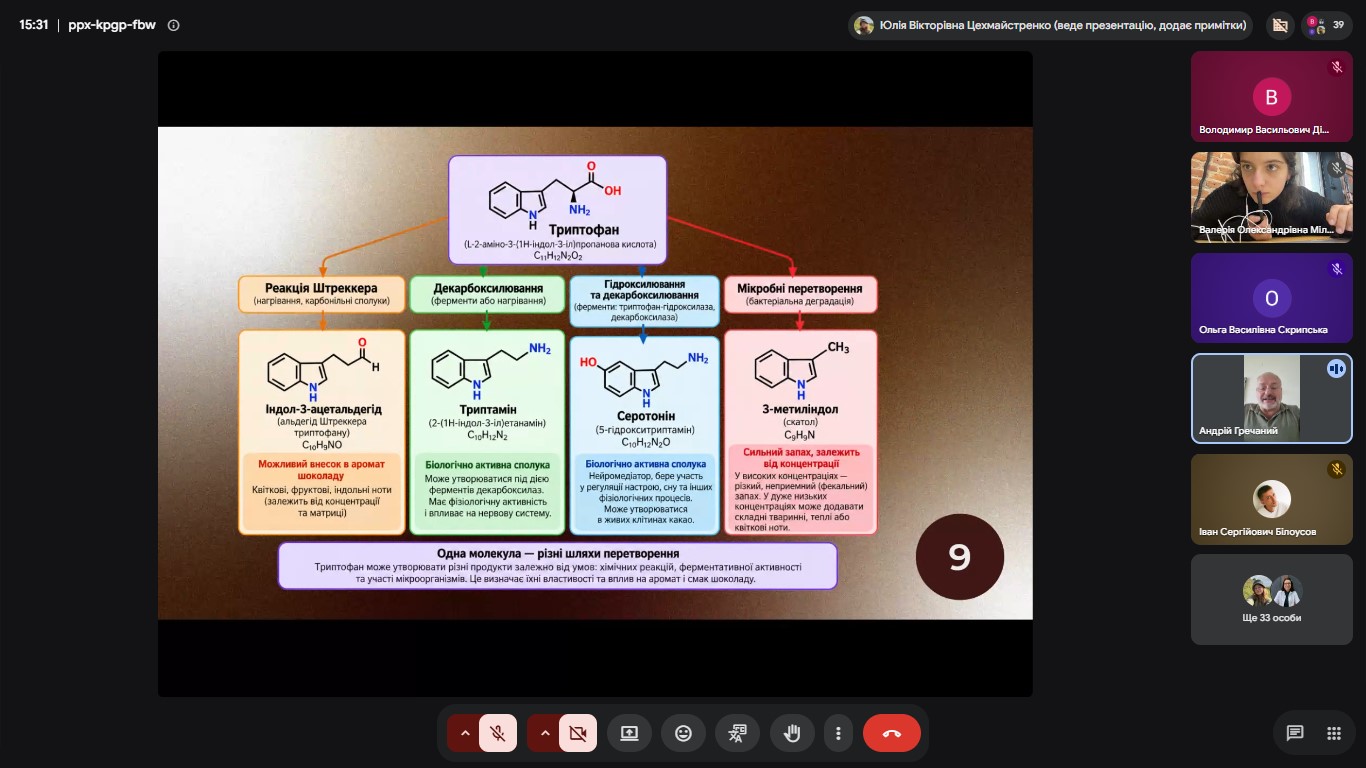Click Серотонін label on slide
The image size is (1366, 768).
tap(645, 416)
